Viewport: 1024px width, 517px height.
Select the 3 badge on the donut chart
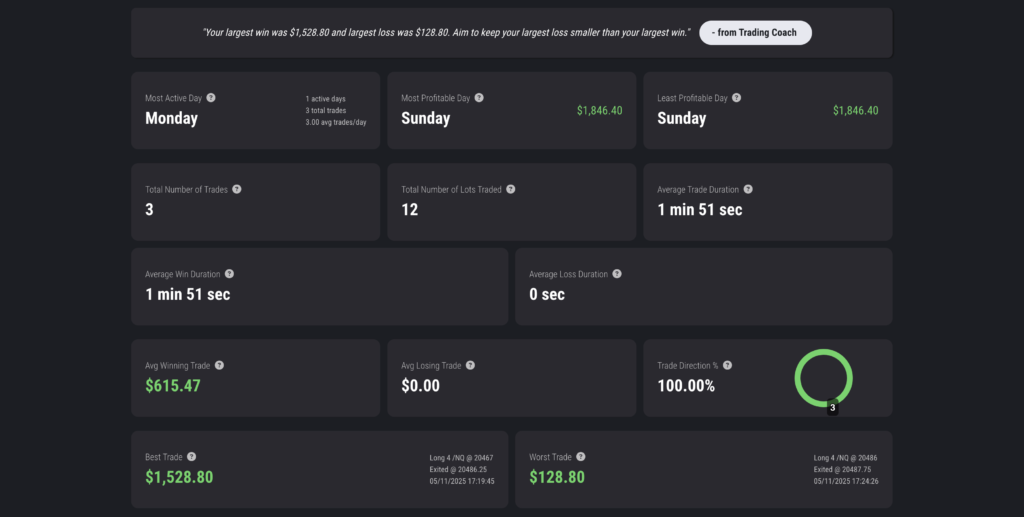coord(833,408)
